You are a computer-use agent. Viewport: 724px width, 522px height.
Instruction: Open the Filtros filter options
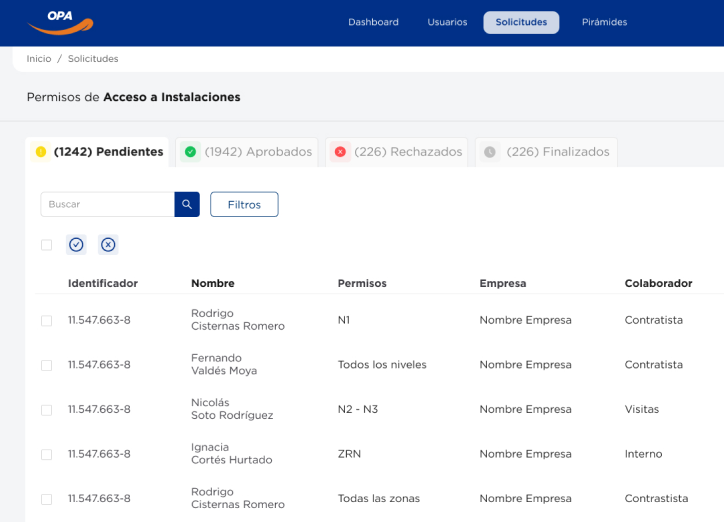pos(244,204)
